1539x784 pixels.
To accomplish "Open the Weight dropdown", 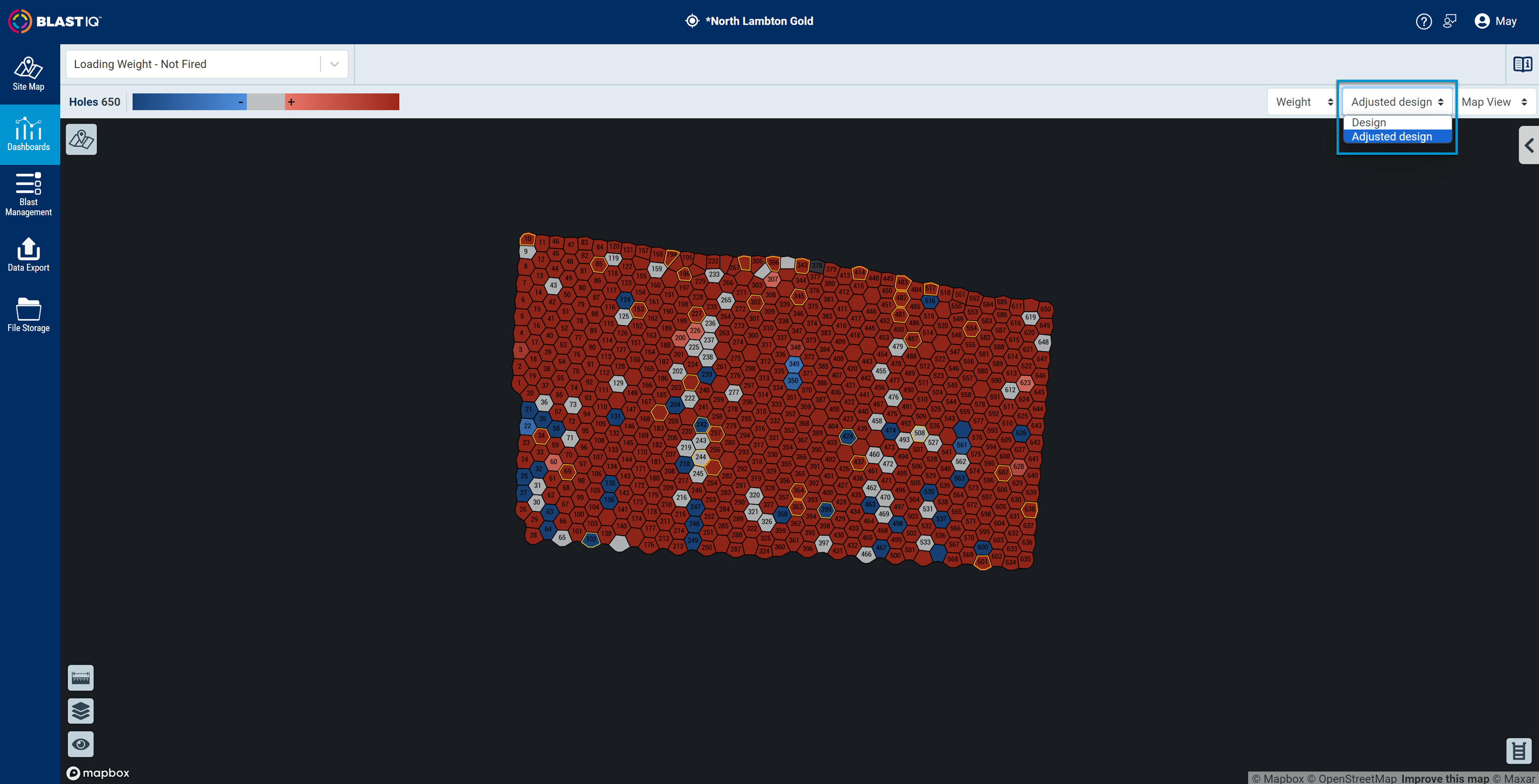I will pyautogui.click(x=1303, y=102).
